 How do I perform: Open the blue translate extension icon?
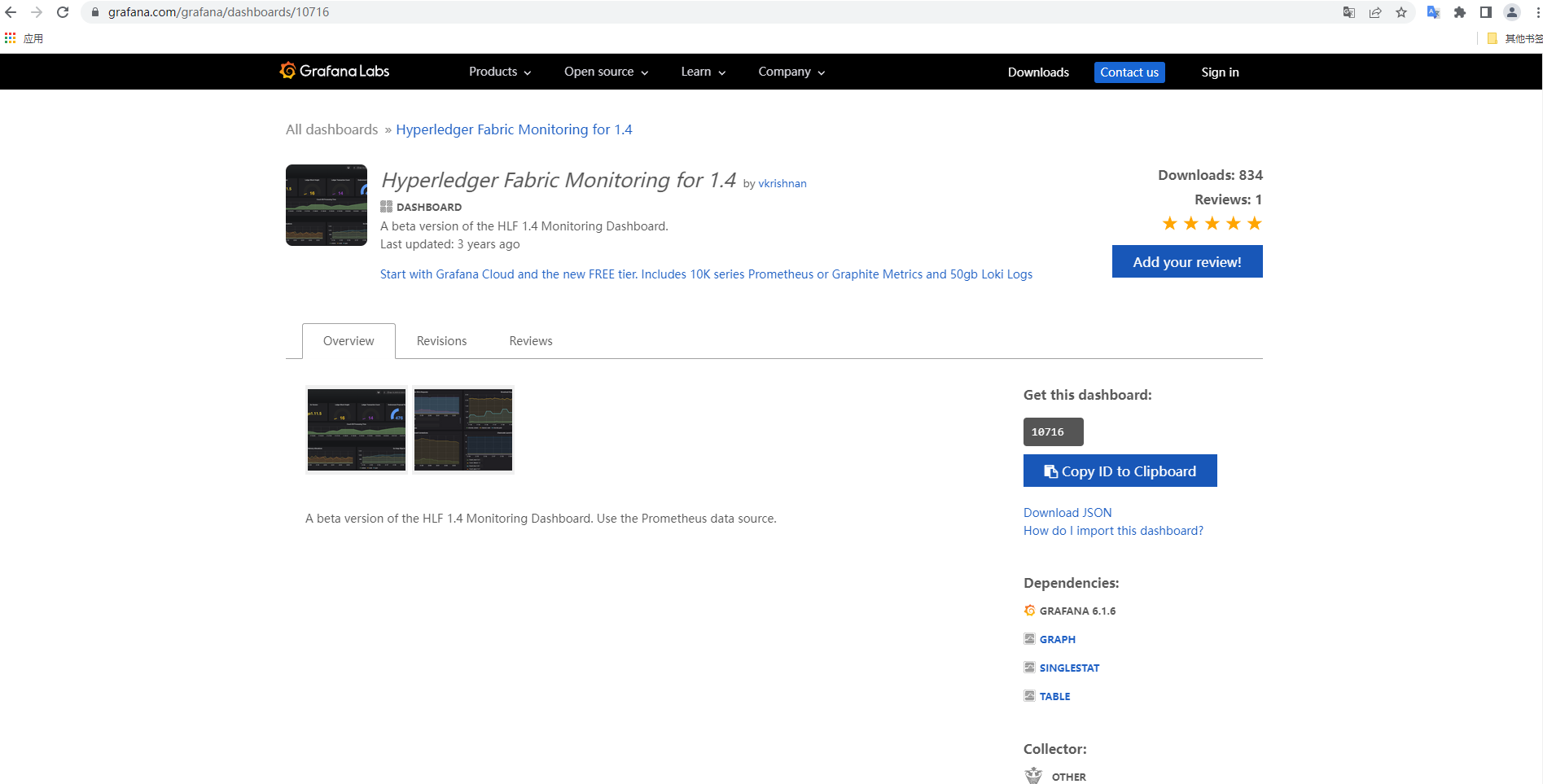[x=1434, y=12]
